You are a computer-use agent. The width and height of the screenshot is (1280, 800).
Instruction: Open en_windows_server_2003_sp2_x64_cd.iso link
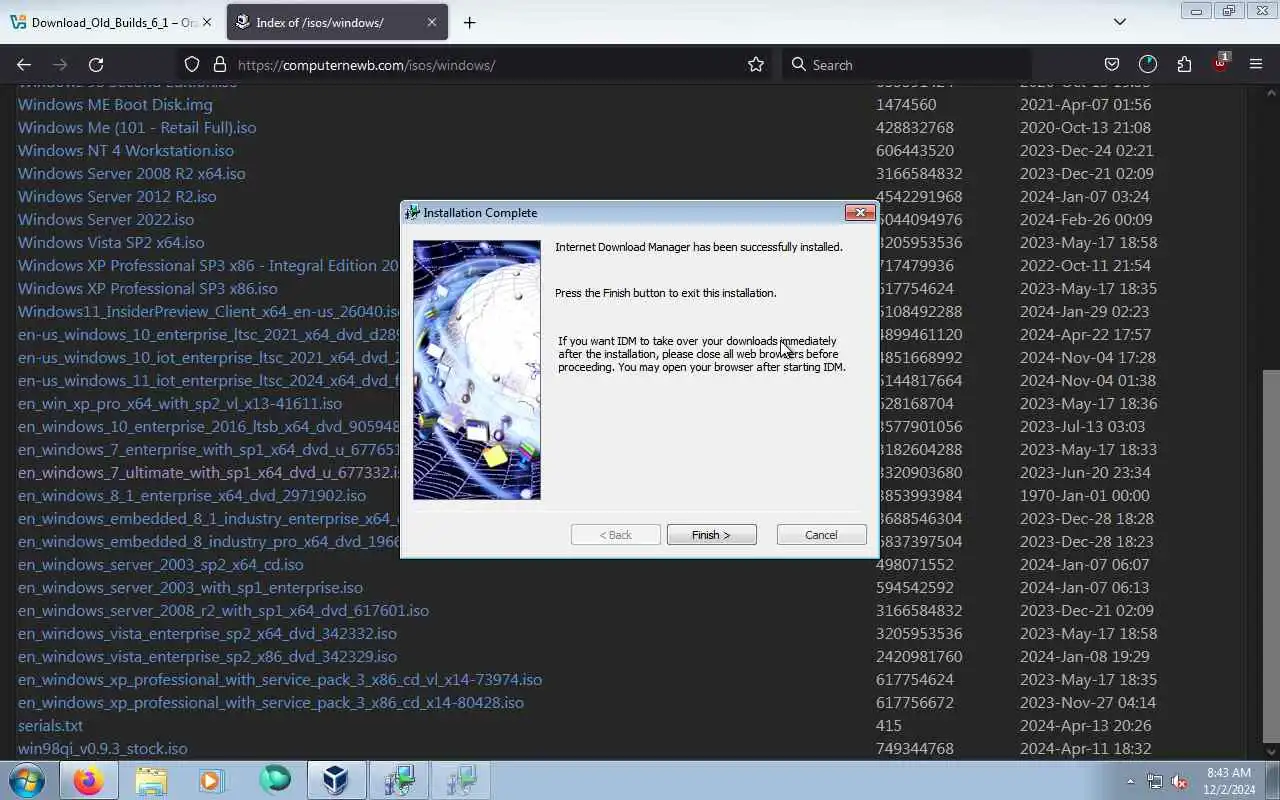[160, 564]
